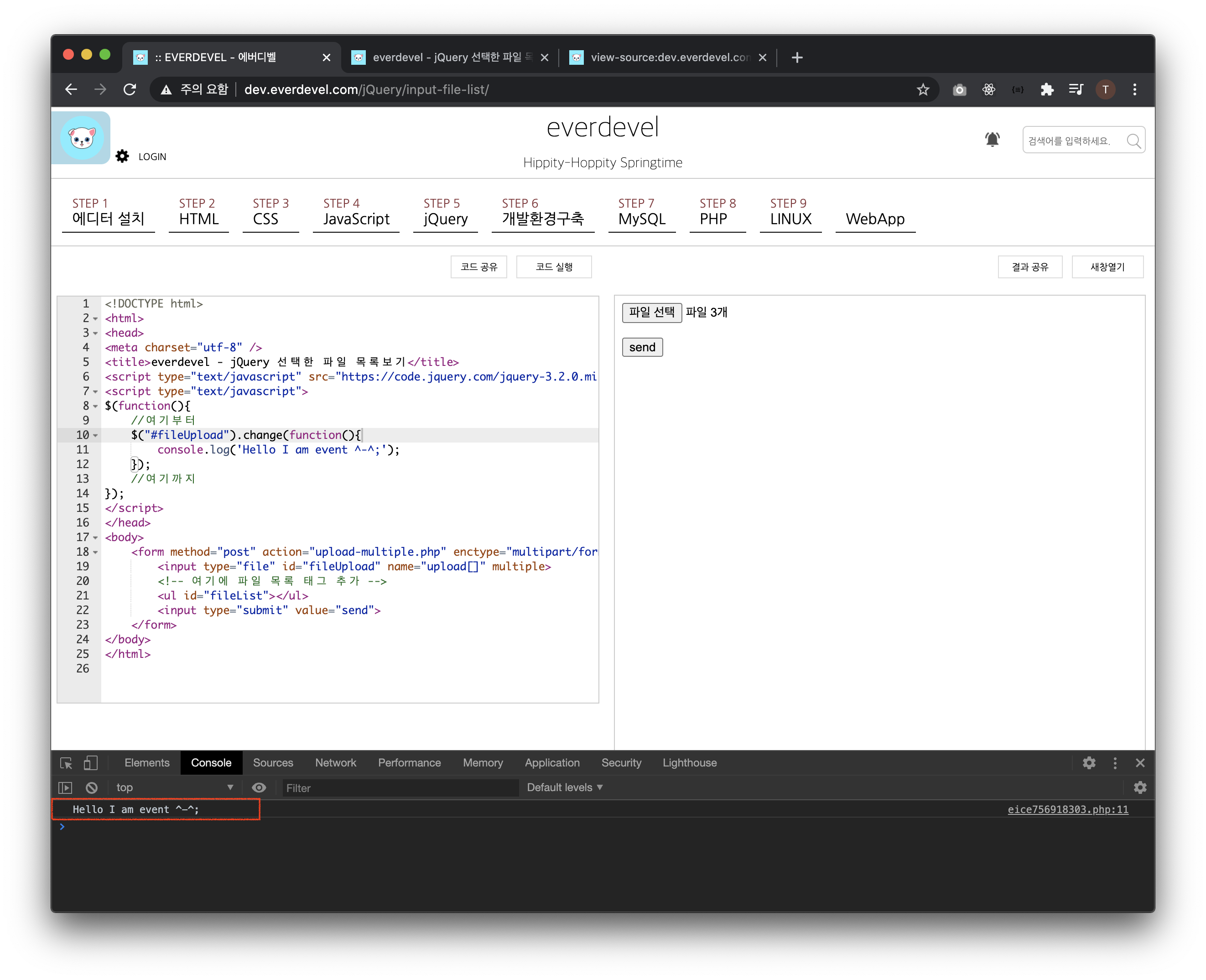Screen dimensions: 1206x980
Task: Collapse the head fold on line 3
Action: pyautogui.click(x=95, y=334)
